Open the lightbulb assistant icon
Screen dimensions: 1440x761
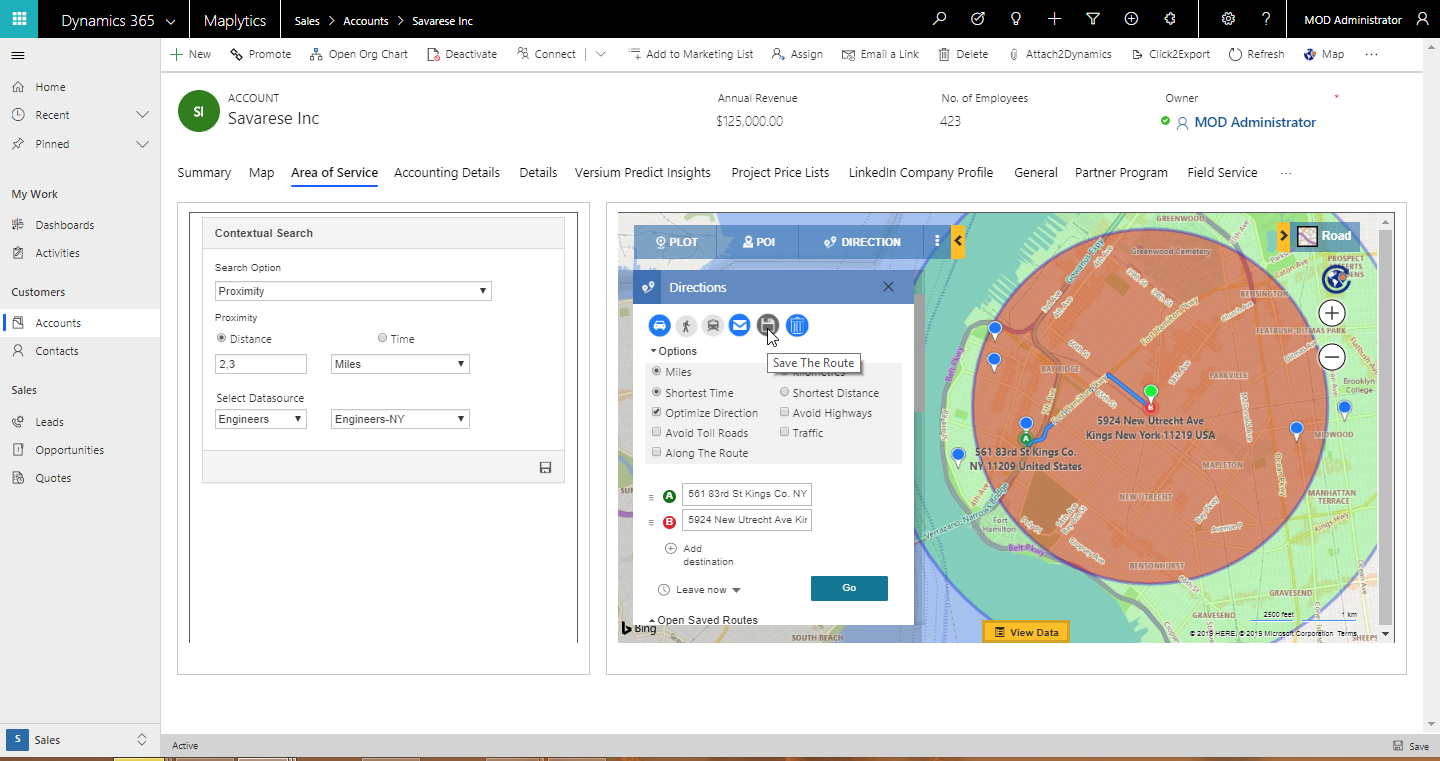[x=1016, y=20]
